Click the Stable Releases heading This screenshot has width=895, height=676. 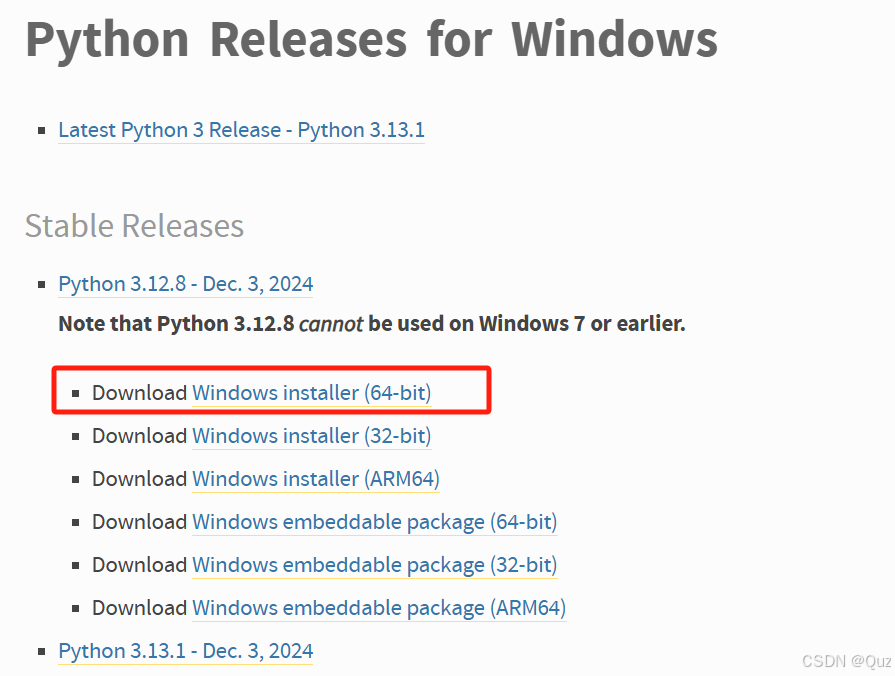click(133, 226)
